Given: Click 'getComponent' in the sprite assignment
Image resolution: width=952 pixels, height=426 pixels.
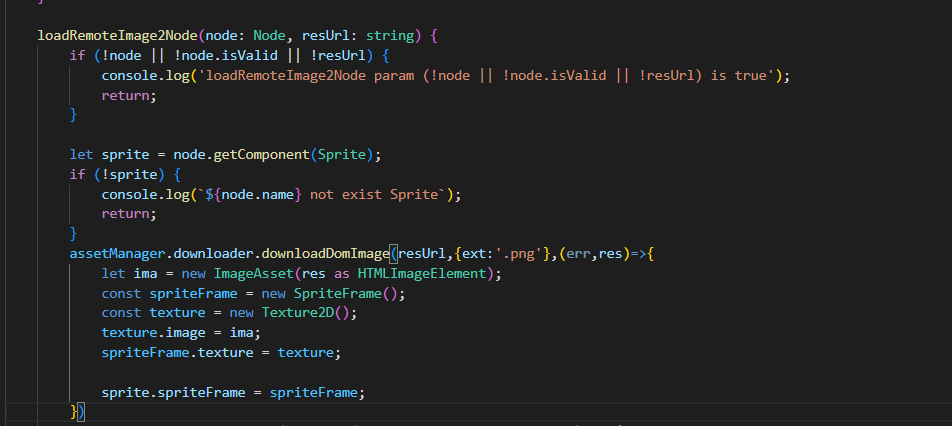Looking at the screenshot, I should tap(262, 155).
